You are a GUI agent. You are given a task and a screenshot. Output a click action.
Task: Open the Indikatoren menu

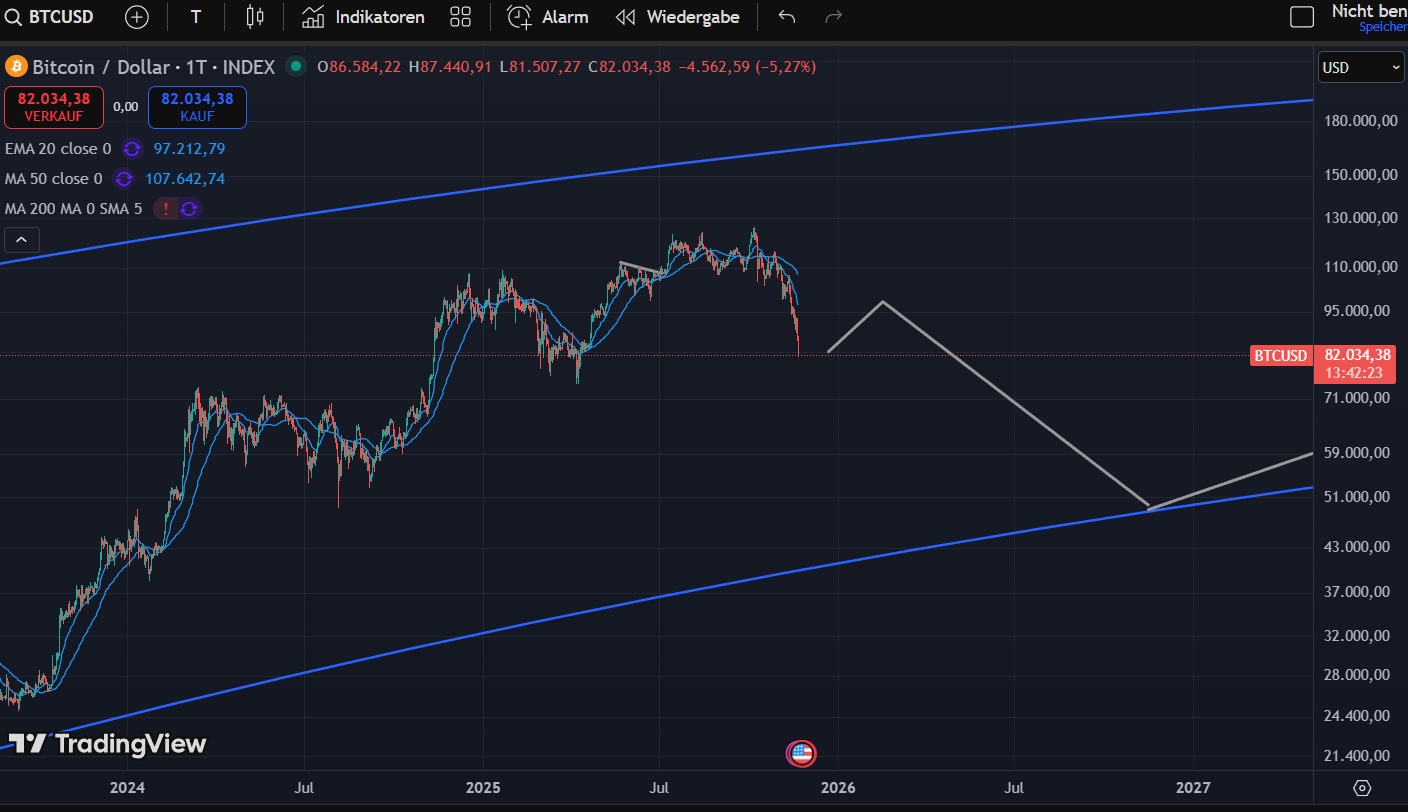(363, 17)
